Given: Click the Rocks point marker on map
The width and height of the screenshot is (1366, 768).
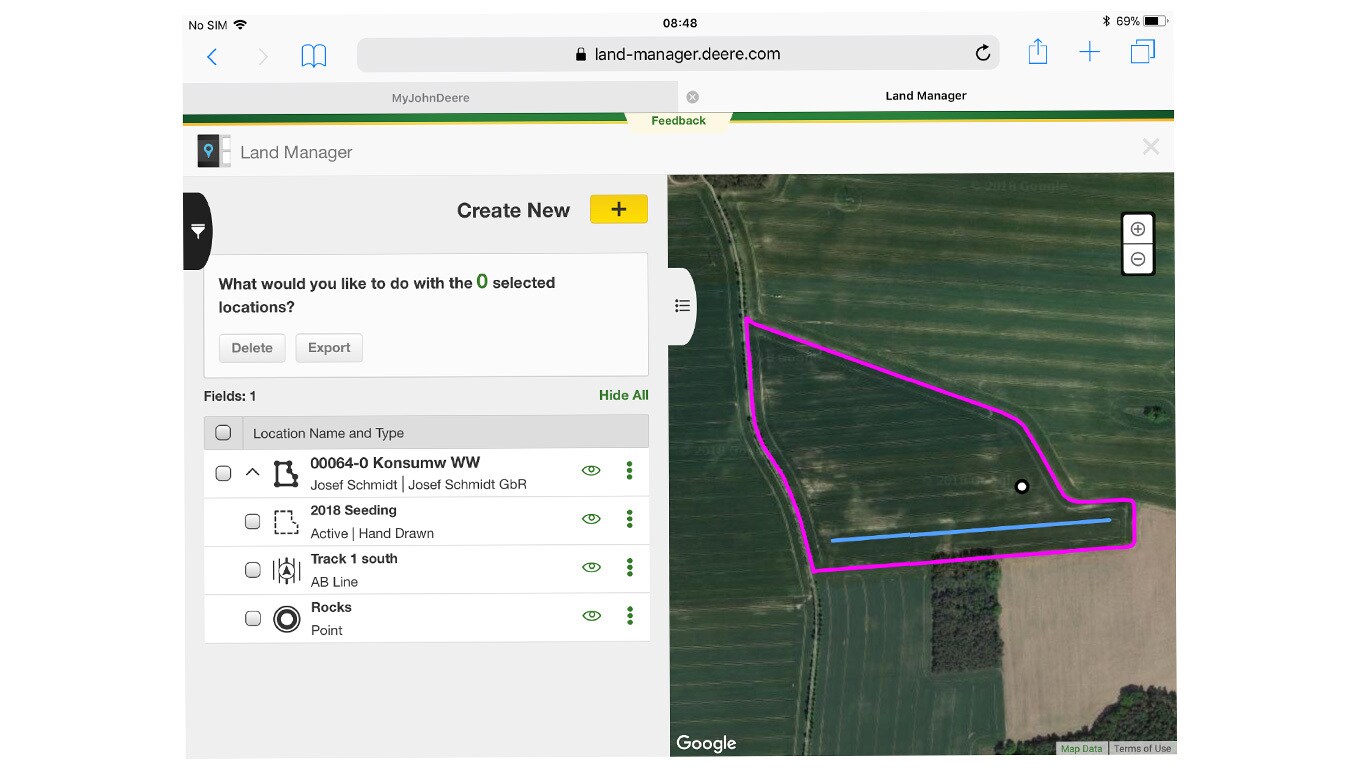Looking at the screenshot, I should click(x=1021, y=487).
